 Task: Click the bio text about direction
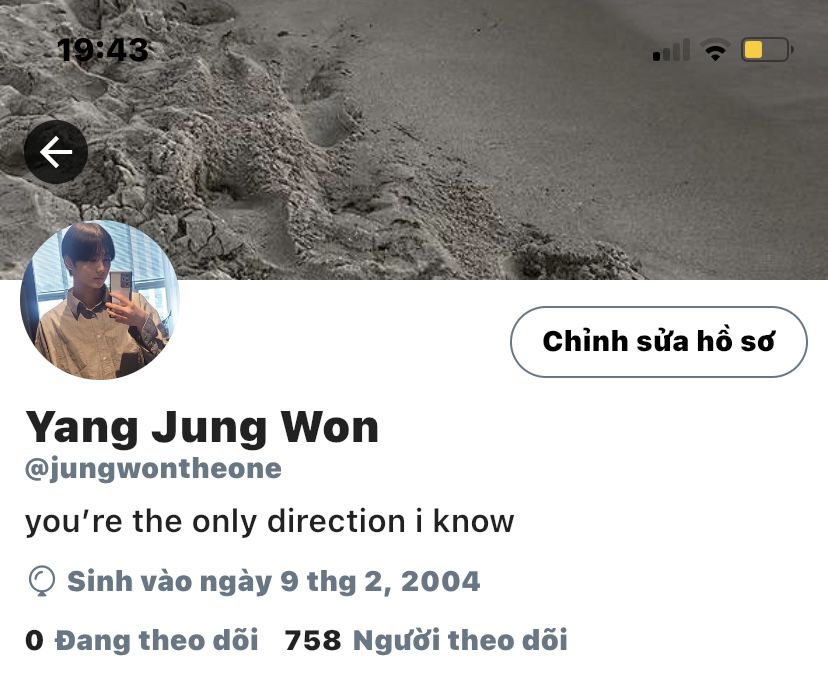coord(269,522)
